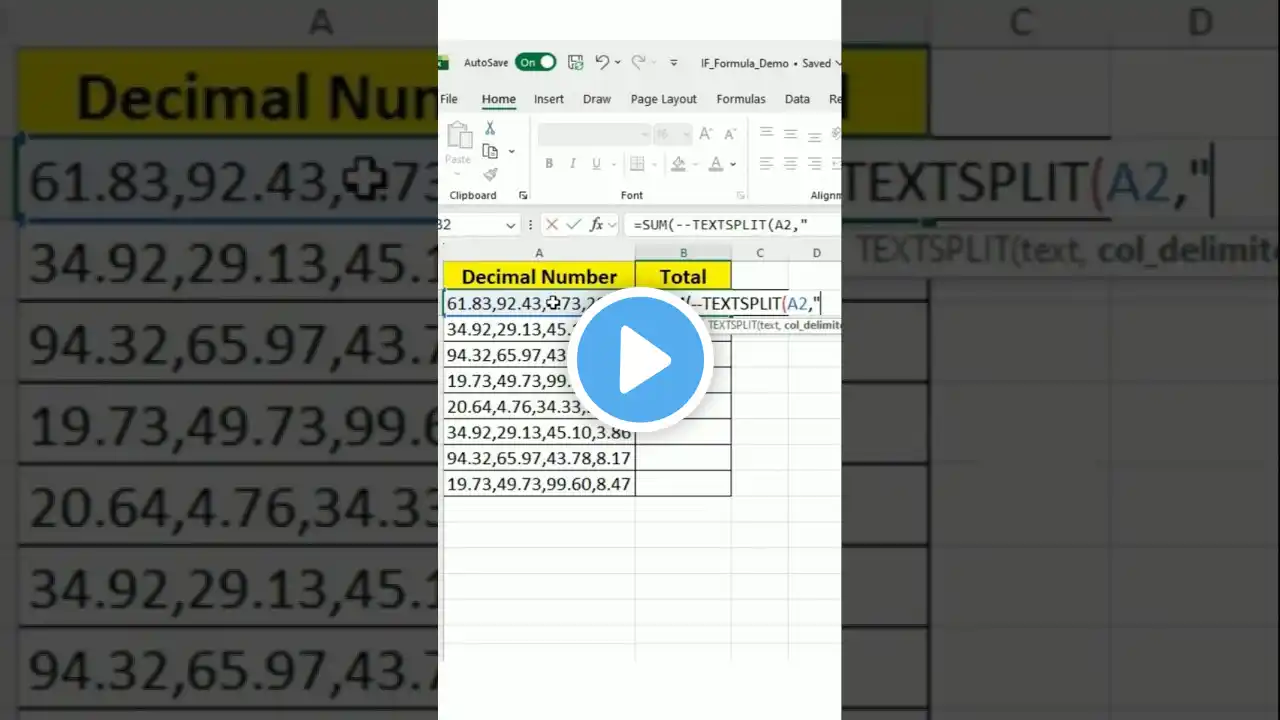Screen dimensions: 1280x720
Task: Toggle Center alignment
Action: (x=791, y=164)
